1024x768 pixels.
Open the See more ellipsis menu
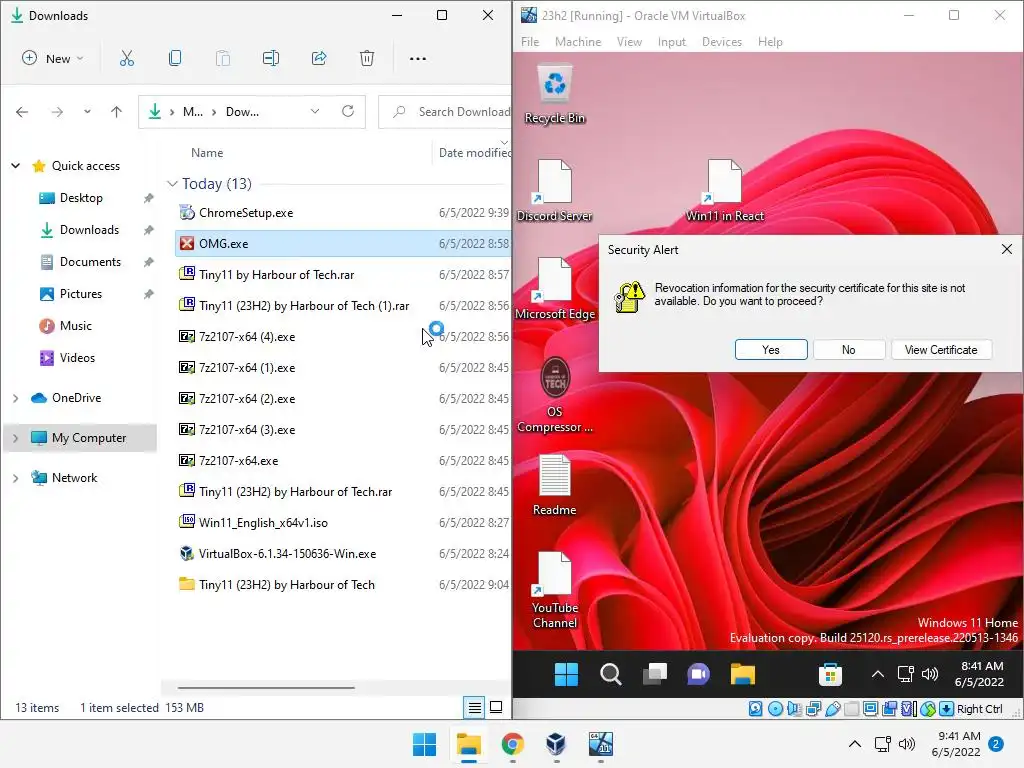[418, 59]
